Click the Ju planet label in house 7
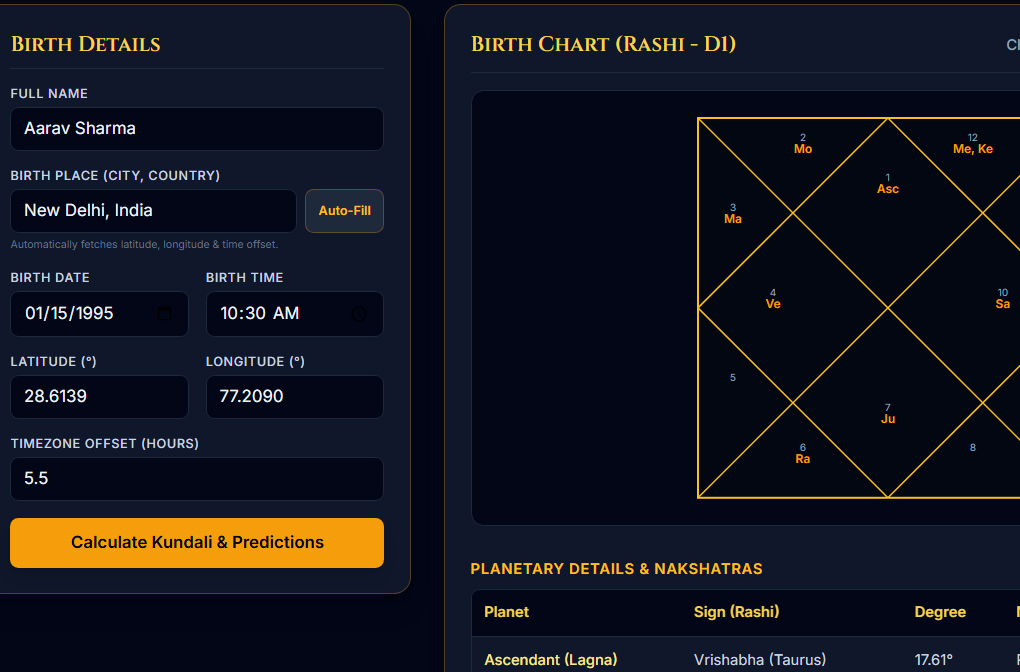The width and height of the screenshot is (1020, 672). click(888, 419)
